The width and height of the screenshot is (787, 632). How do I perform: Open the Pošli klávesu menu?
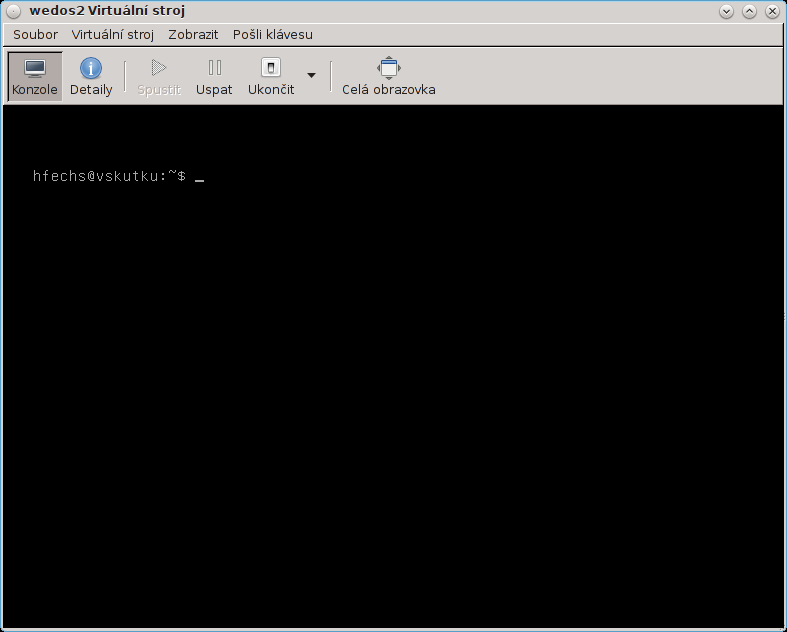pos(273,35)
